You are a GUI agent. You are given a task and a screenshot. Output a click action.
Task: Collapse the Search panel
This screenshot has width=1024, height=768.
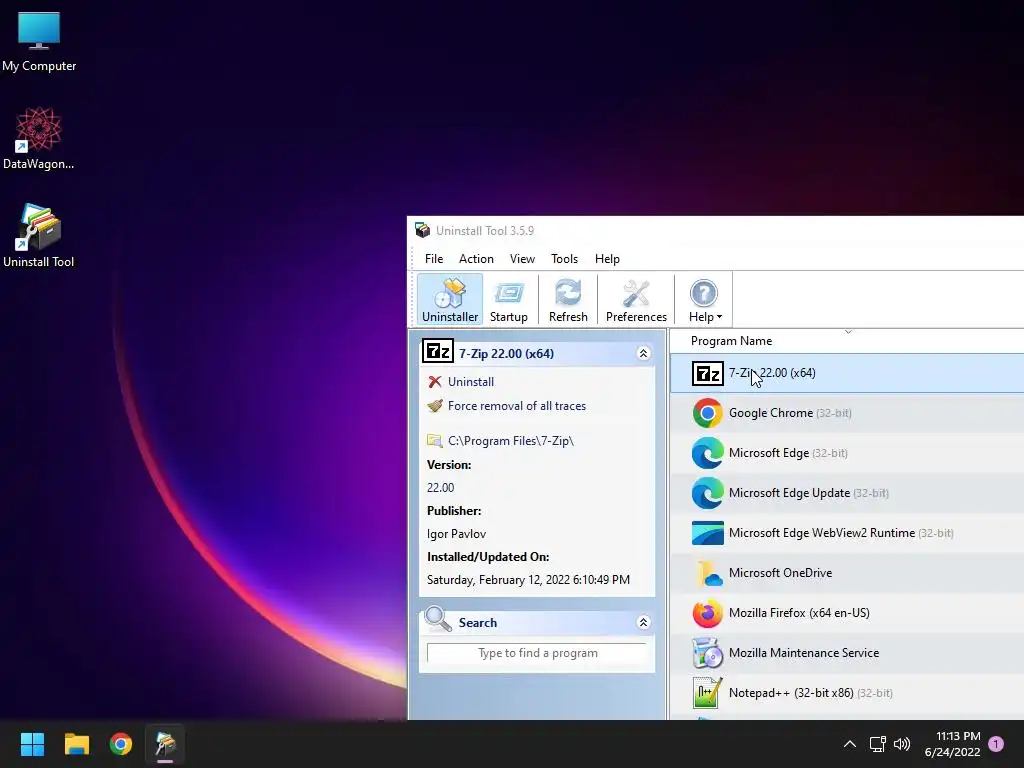(x=643, y=622)
